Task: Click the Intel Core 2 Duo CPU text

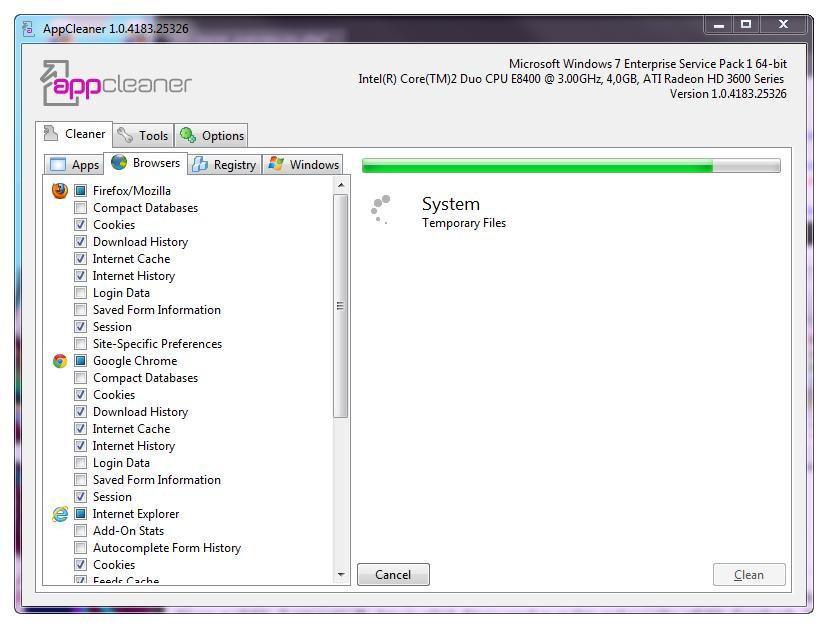Action: [x=571, y=79]
